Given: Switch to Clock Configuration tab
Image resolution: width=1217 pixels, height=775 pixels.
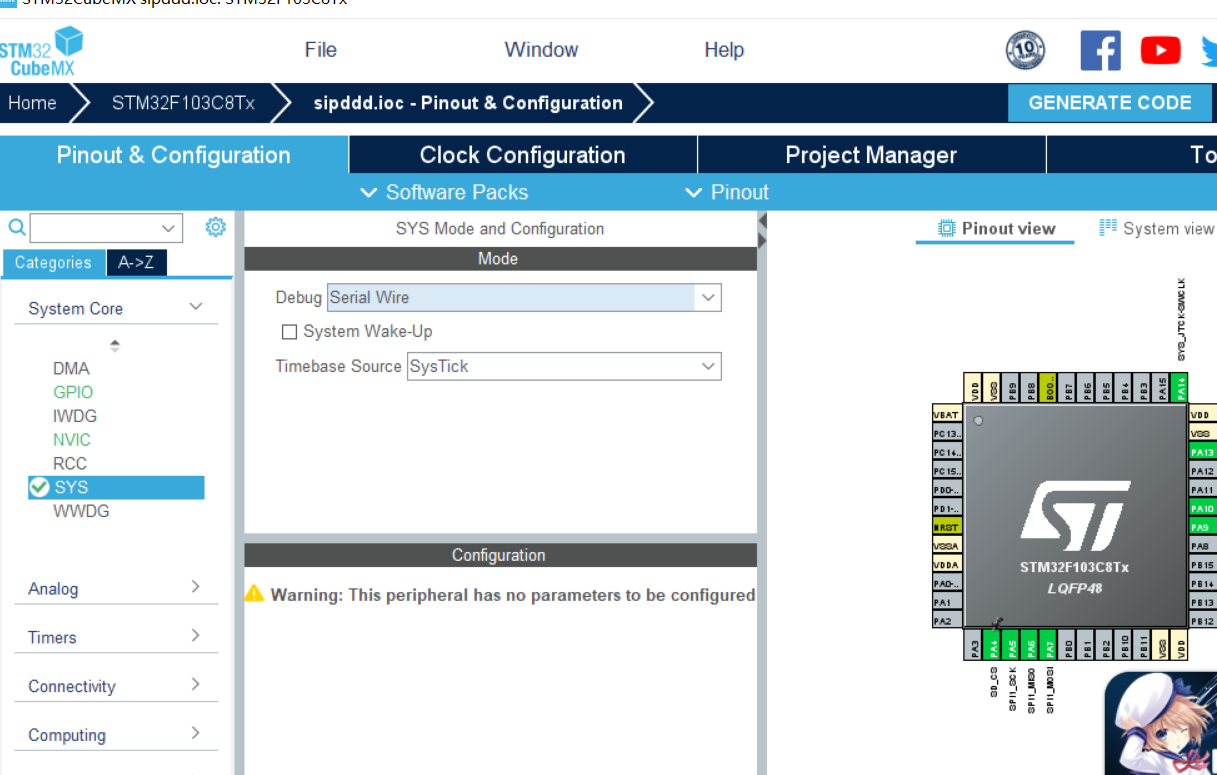Looking at the screenshot, I should pos(523,155).
